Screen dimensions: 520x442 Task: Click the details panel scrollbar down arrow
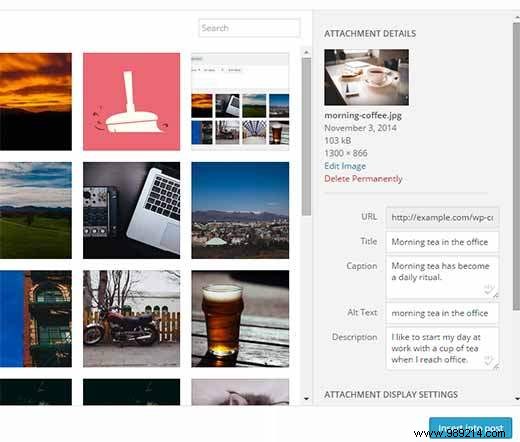click(x=516, y=398)
